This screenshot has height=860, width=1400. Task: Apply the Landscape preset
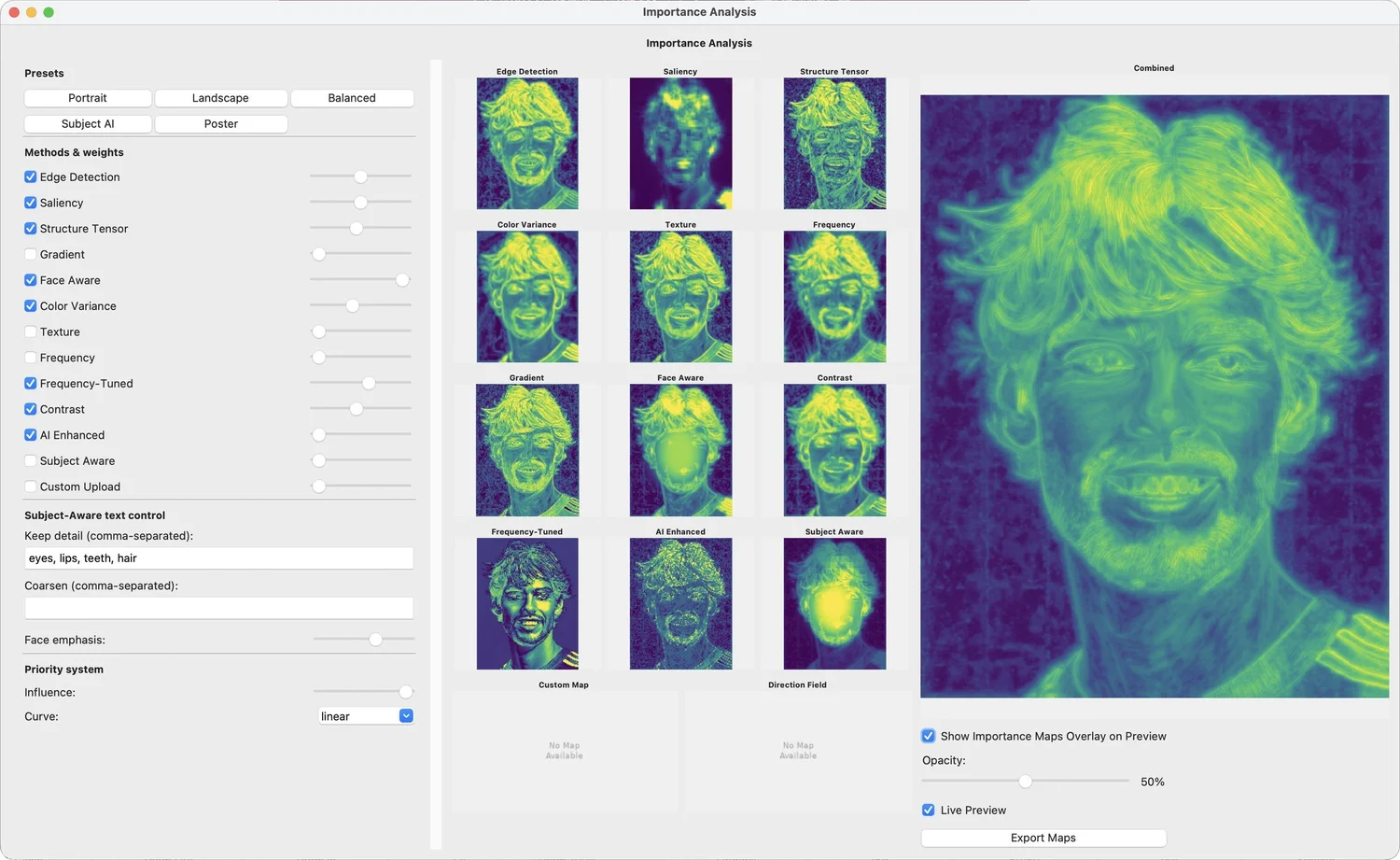point(220,98)
